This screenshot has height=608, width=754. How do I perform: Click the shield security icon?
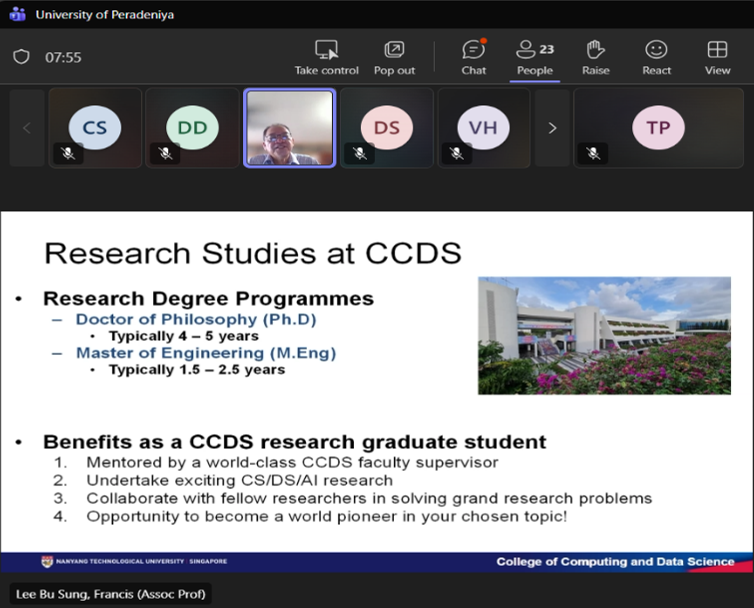click(21, 57)
